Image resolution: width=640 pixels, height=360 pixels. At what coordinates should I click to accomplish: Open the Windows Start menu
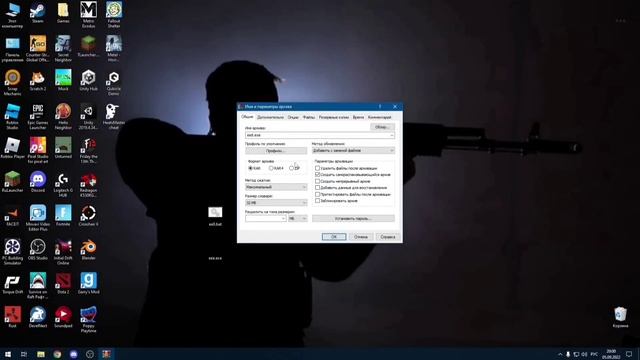(8, 354)
